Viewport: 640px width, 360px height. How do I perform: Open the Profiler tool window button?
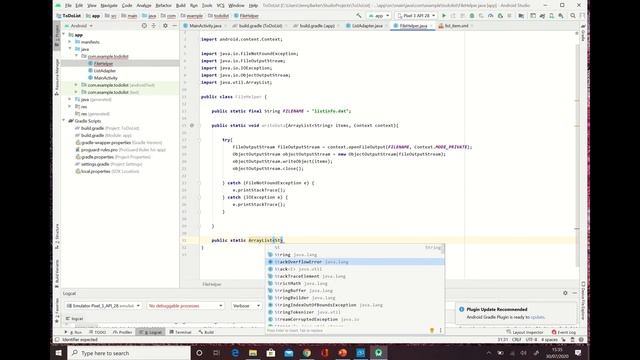coord(122,332)
